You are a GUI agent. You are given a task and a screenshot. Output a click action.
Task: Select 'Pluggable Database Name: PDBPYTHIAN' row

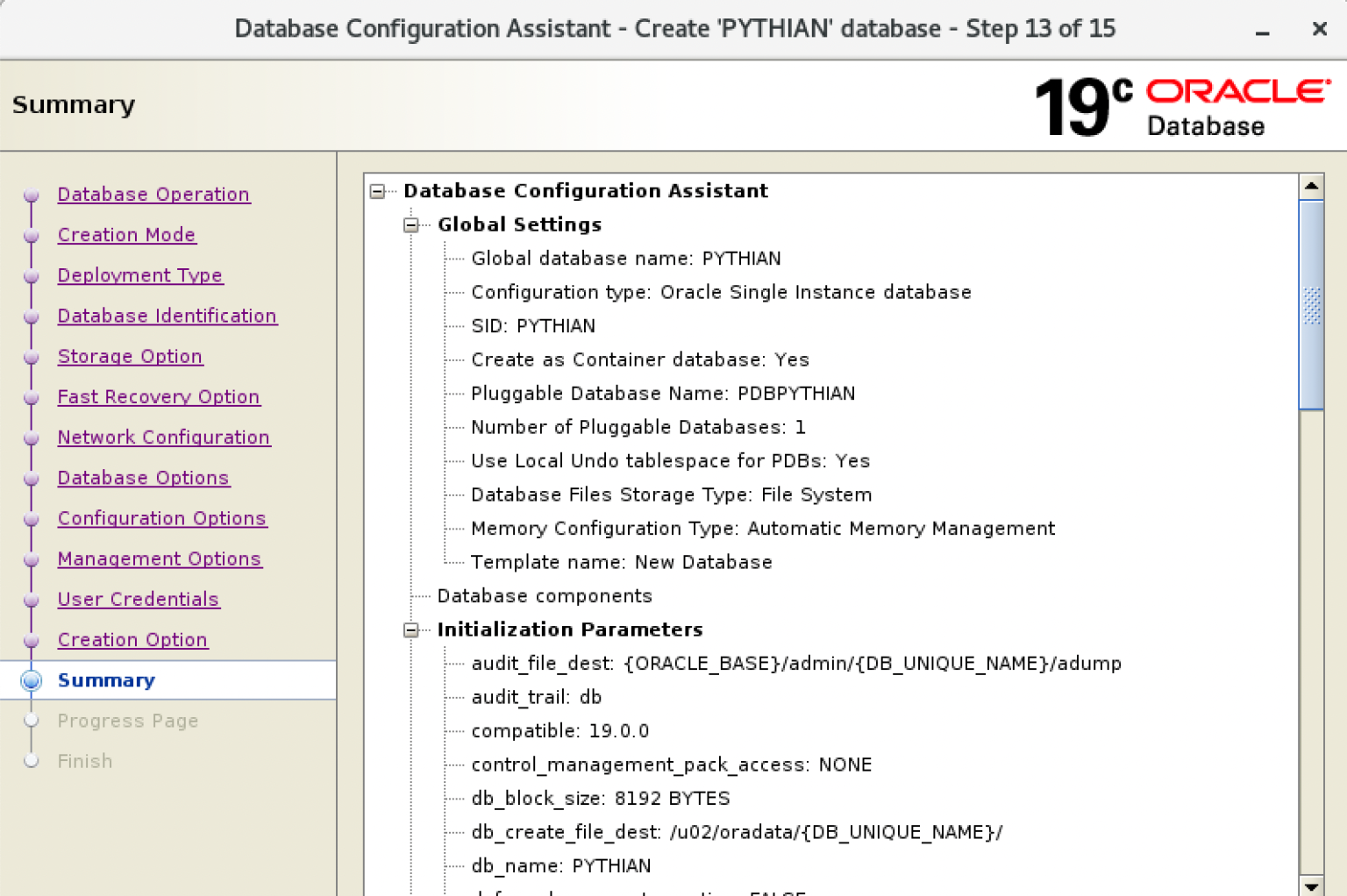click(663, 394)
